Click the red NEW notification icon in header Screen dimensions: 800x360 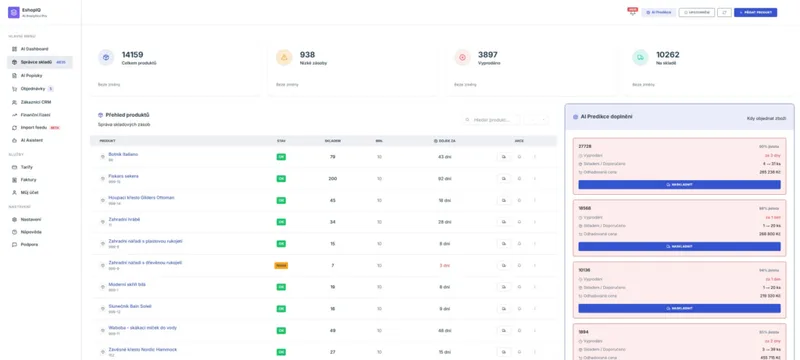click(633, 11)
